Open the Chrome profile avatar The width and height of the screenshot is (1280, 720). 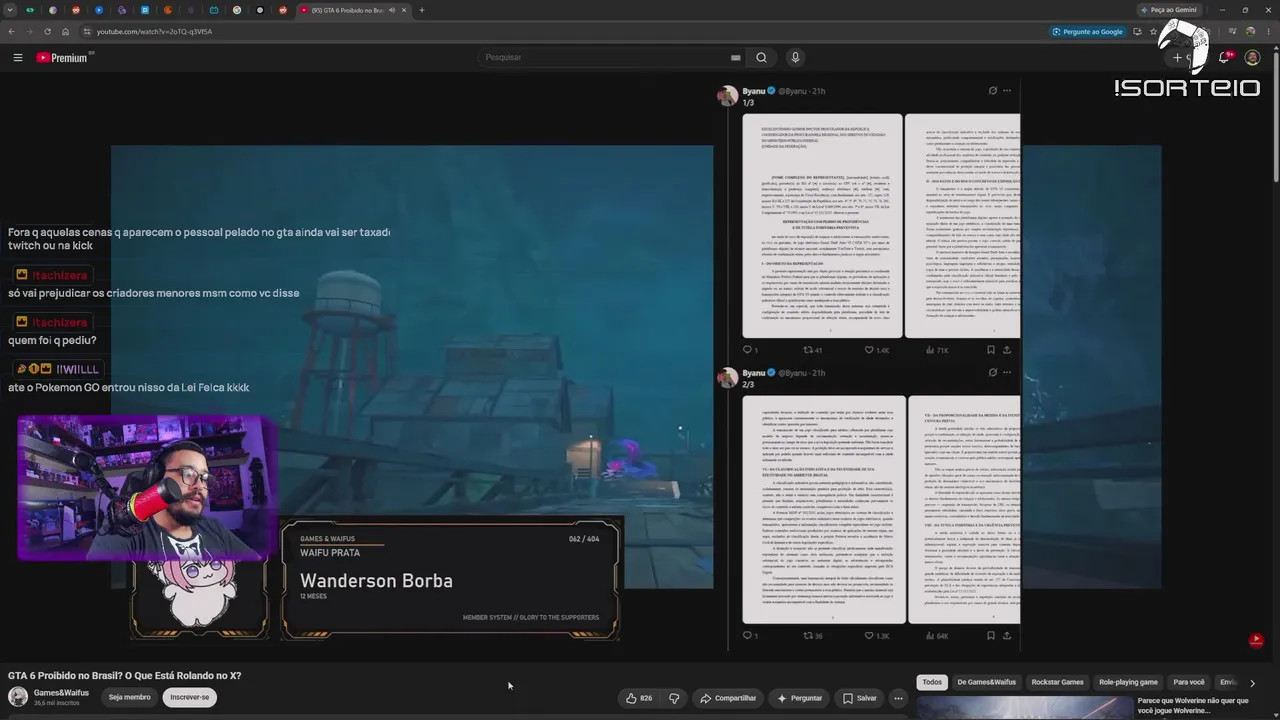pos(1250,31)
